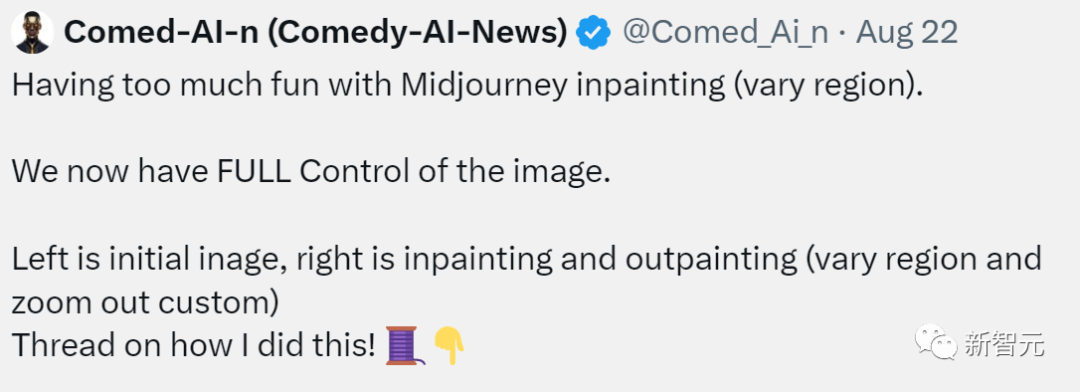
Task: Click the capitalized word "FULL"
Action: coord(258,172)
